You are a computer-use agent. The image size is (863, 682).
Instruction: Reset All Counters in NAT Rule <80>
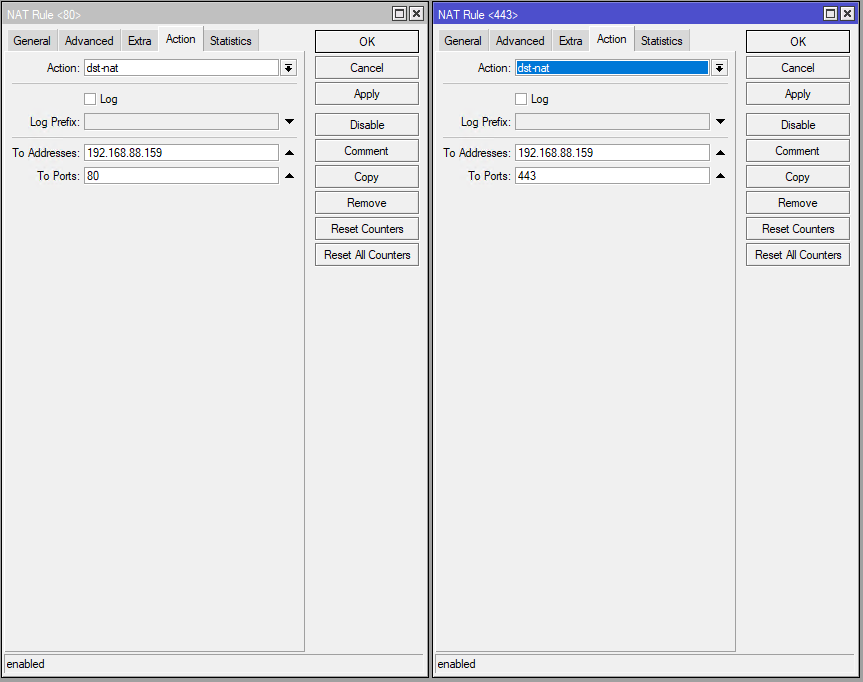click(367, 255)
